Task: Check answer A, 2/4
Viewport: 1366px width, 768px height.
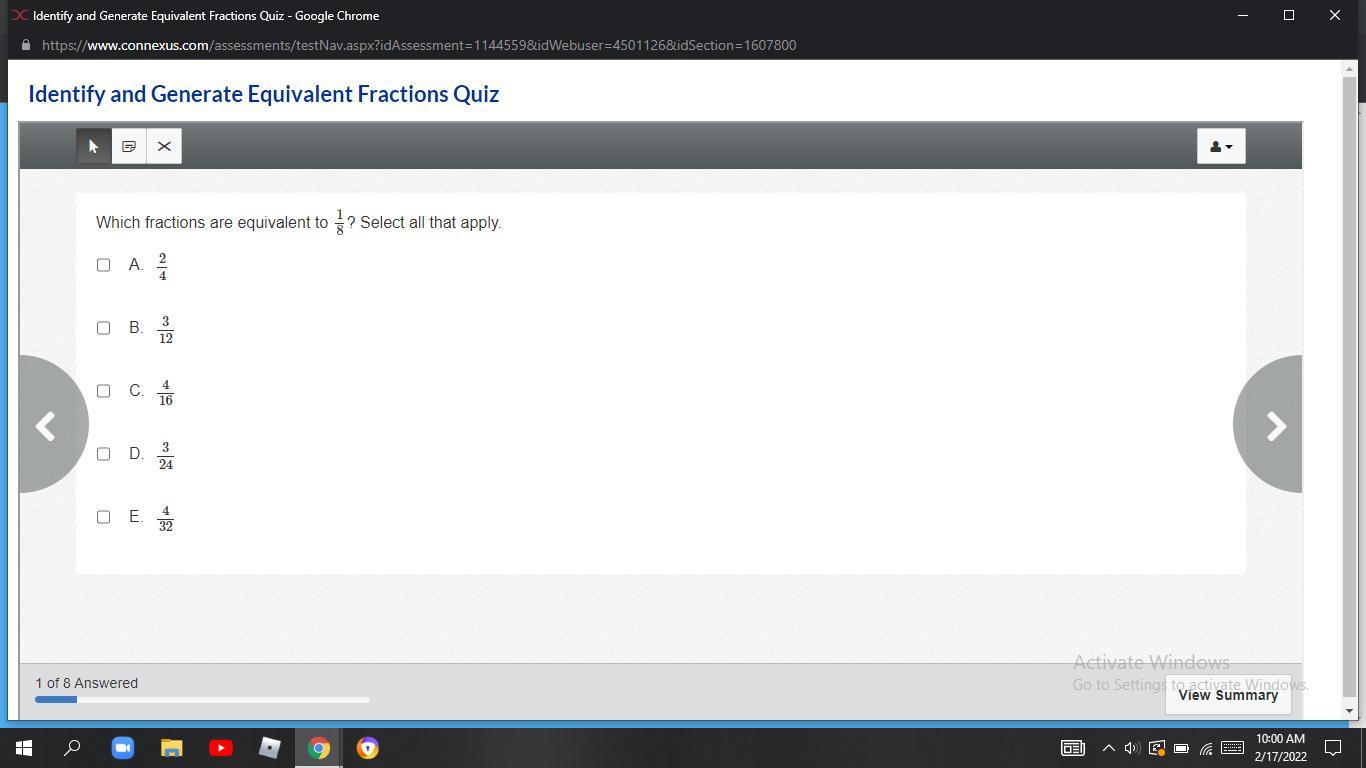Action: click(x=103, y=265)
